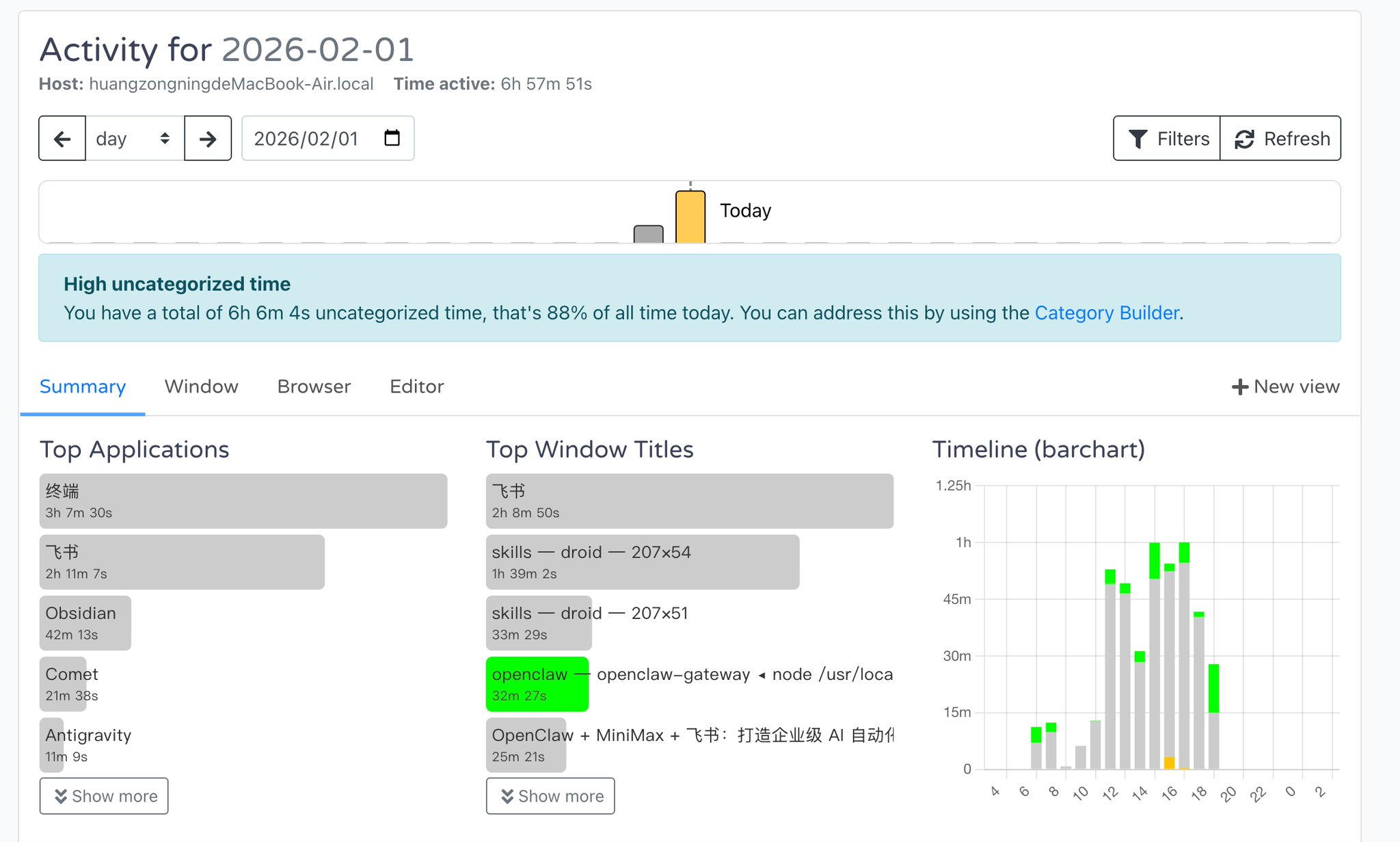Add a New view
Viewport: 1400px width, 842px height.
click(1285, 386)
